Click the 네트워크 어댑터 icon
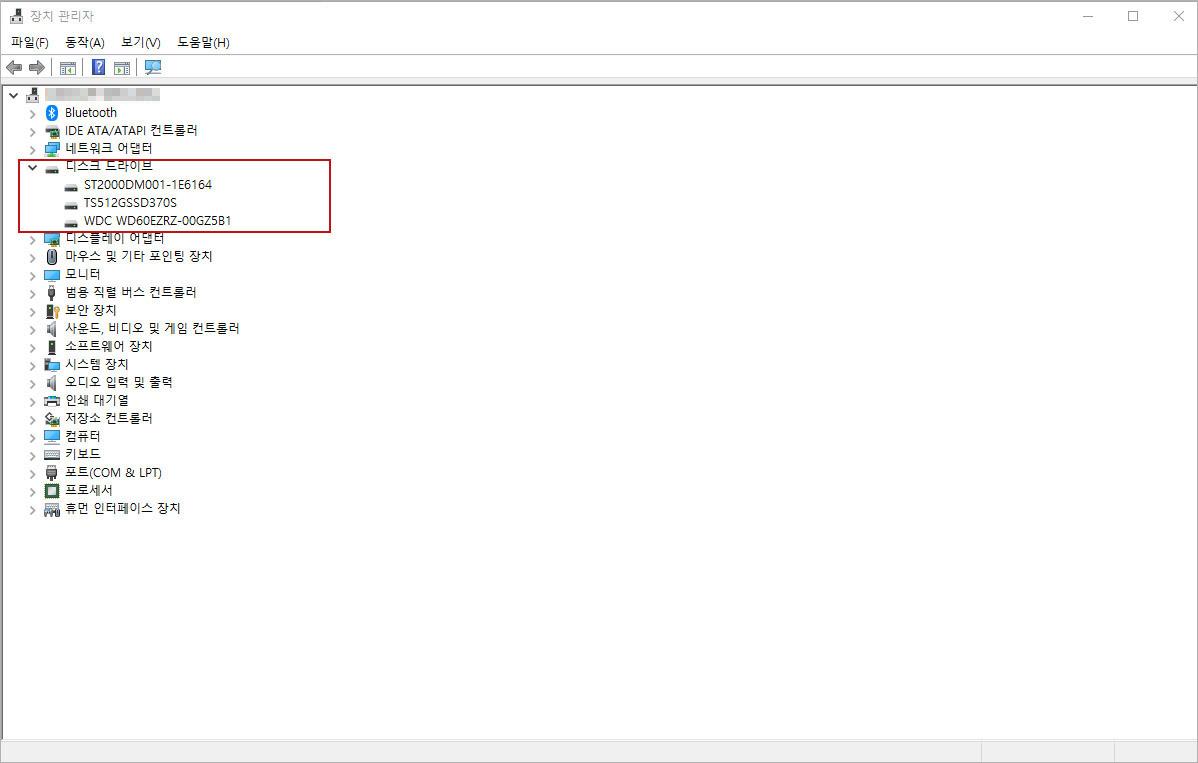 [x=52, y=148]
